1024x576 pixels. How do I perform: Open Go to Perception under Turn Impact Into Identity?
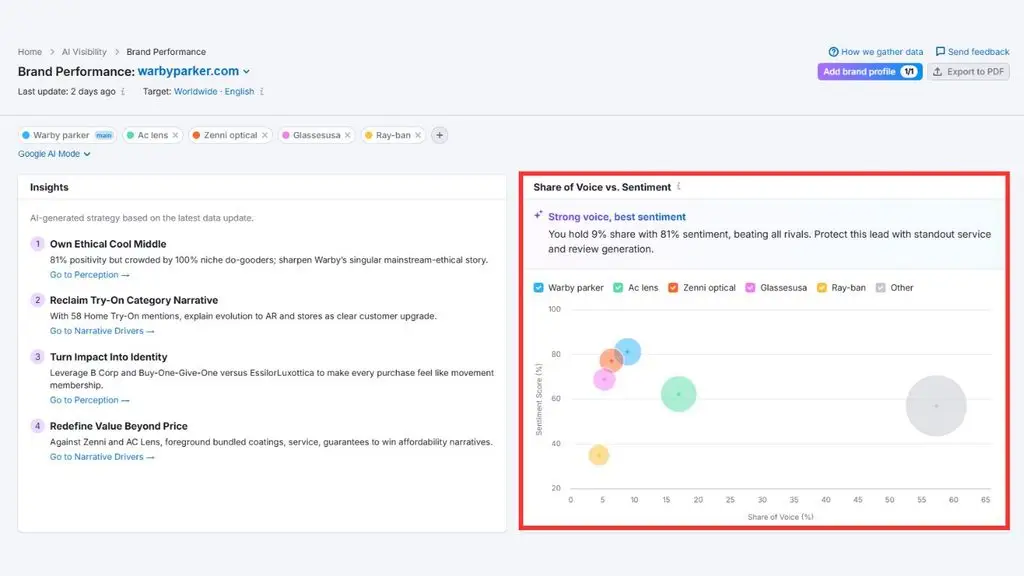(x=89, y=400)
